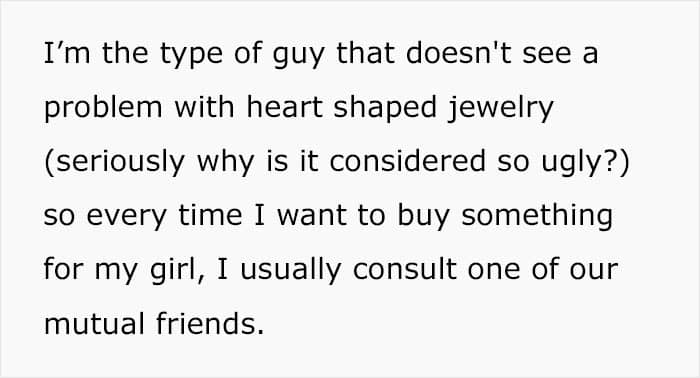Click on the word "every"
The image size is (700, 378).
[126, 218]
